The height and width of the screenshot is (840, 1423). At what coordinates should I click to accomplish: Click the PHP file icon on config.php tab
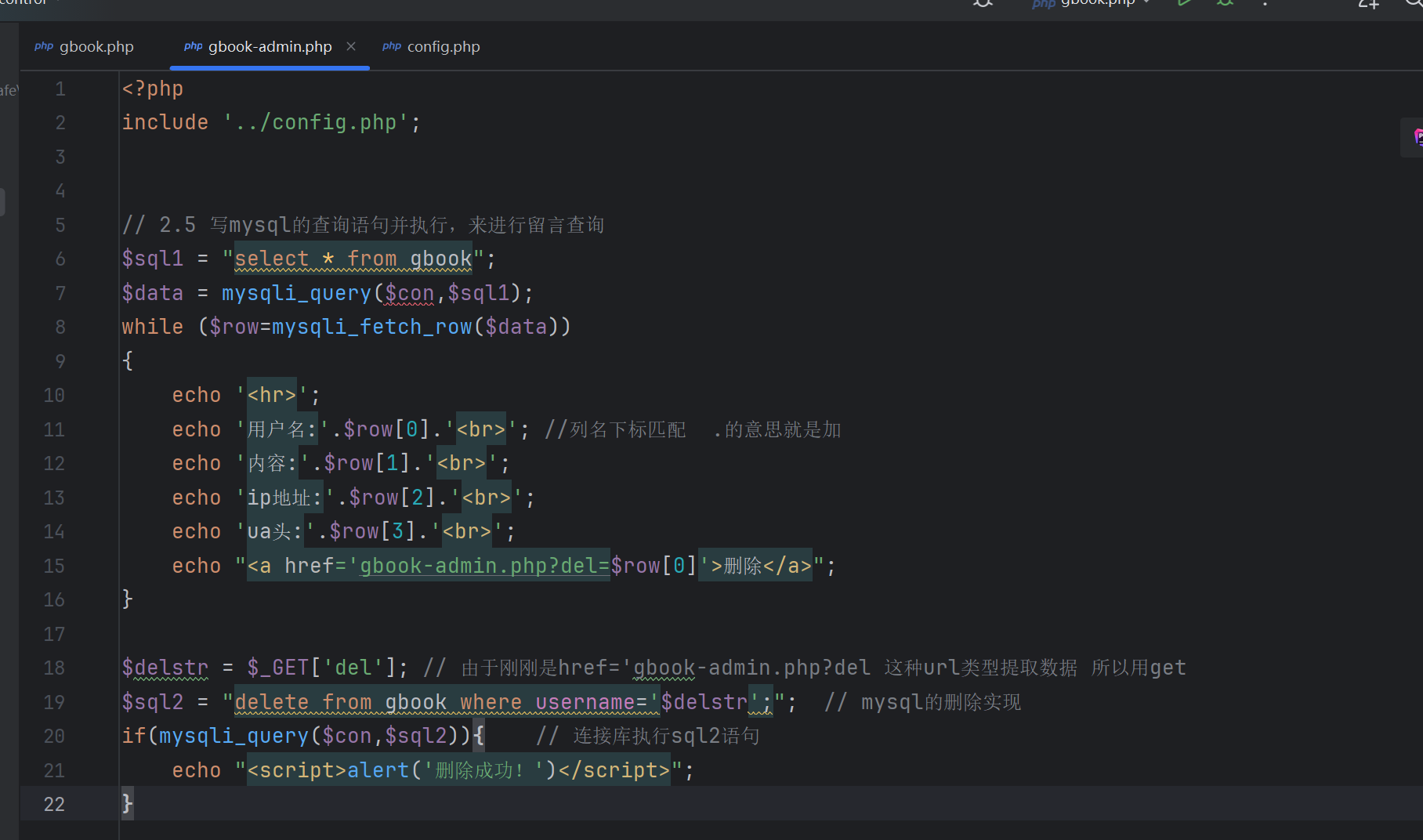[x=392, y=47]
